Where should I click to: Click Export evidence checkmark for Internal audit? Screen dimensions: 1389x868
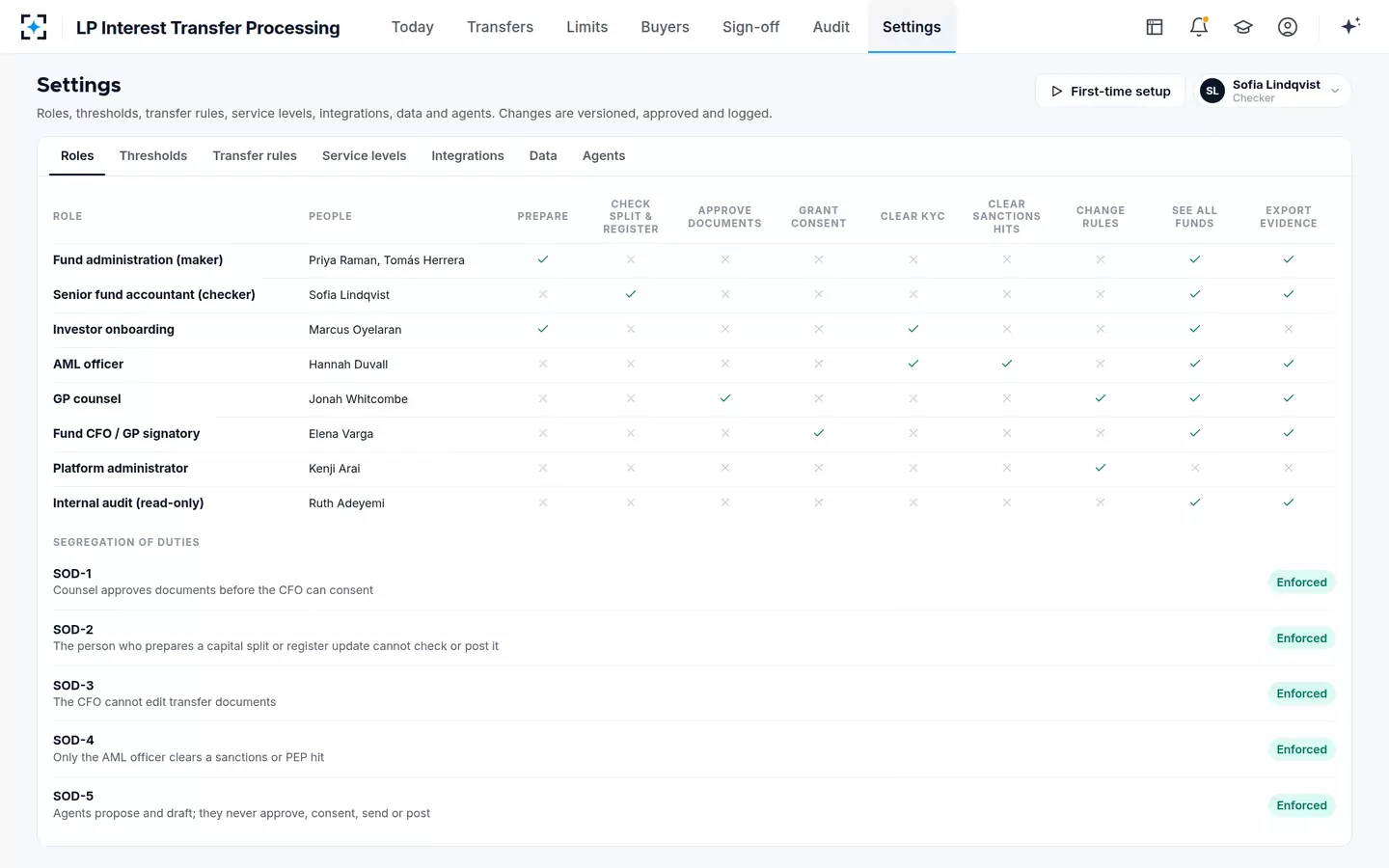tap(1289, 502)
